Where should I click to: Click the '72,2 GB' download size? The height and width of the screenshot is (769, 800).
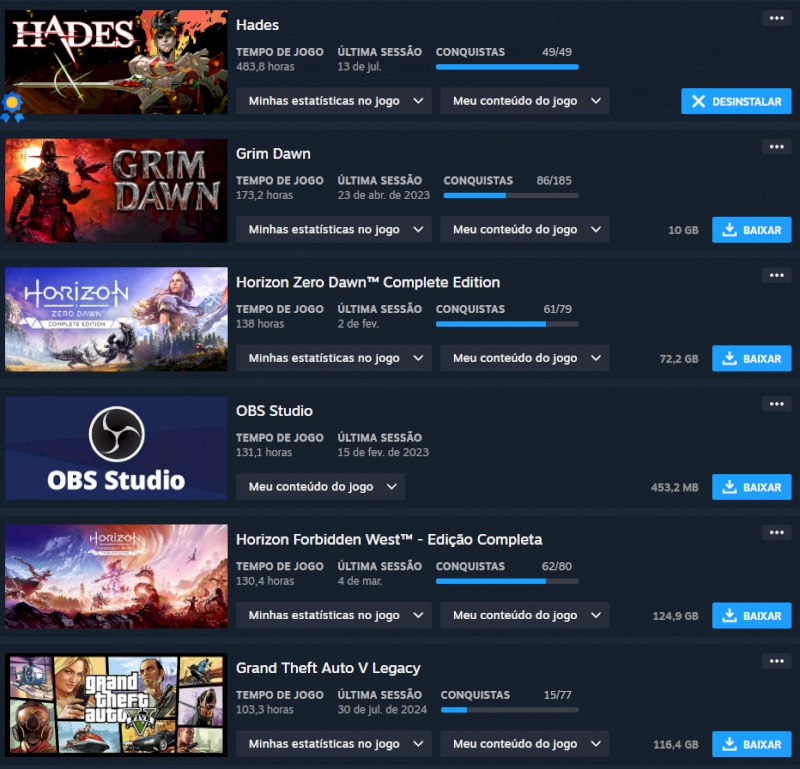click(679, 359)
